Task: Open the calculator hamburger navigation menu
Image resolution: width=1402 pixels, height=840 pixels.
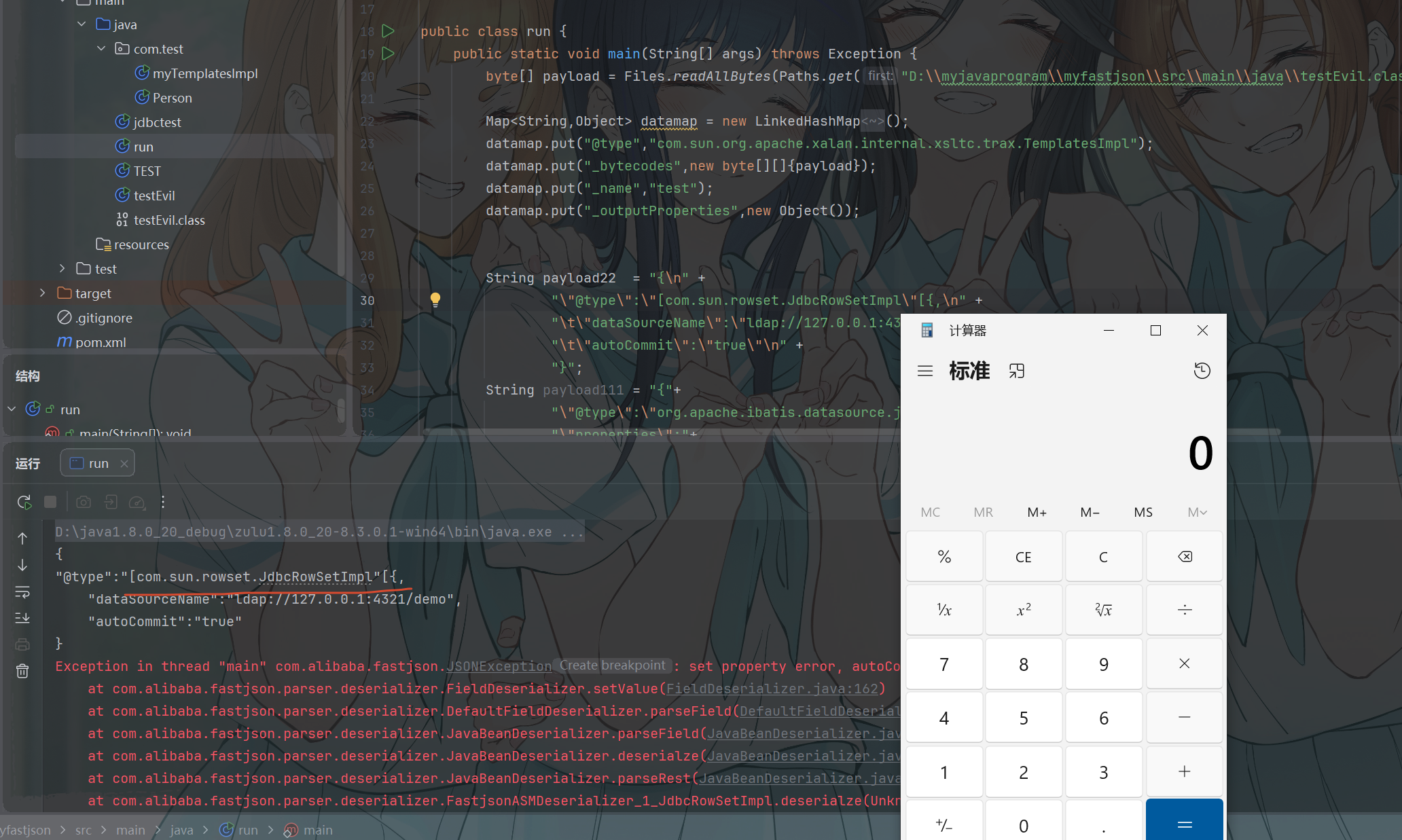Action: click(925, 371)
